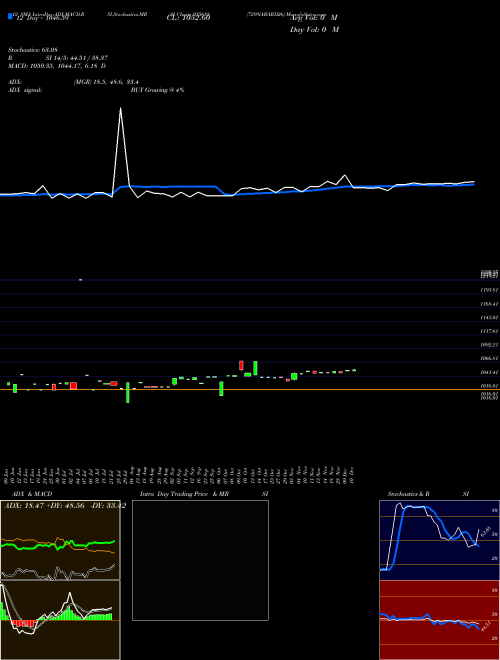Click the 'ADX: 18.47 +DY: 48.56 -DY: 33.42' header
This screenshot has width=500, height=660.
click(x=64, y=506)
